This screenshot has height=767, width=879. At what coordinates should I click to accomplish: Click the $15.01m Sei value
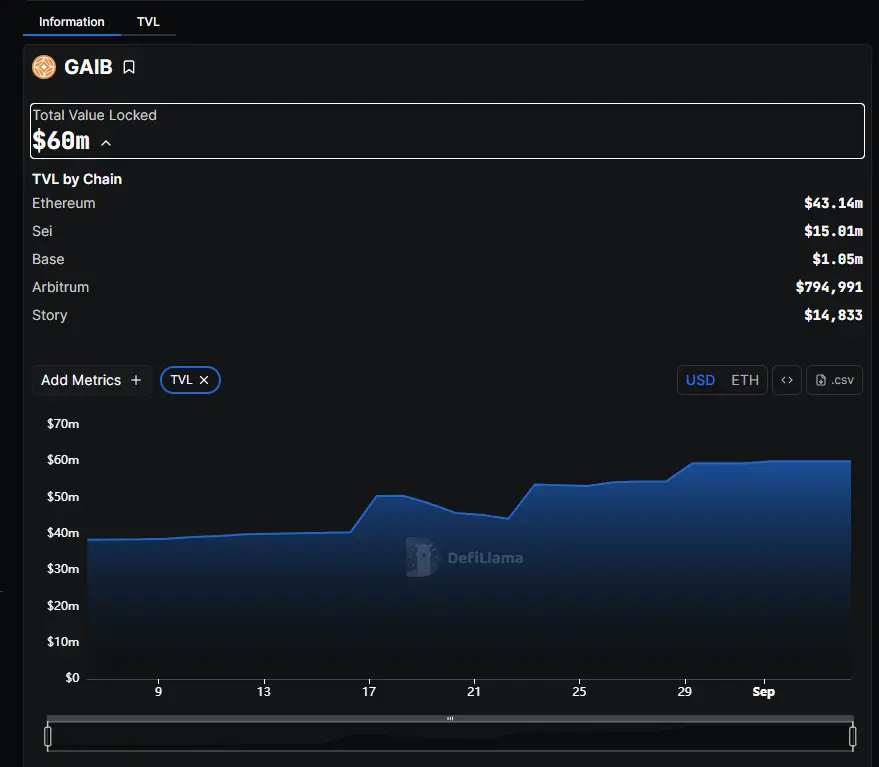(834, 231)
